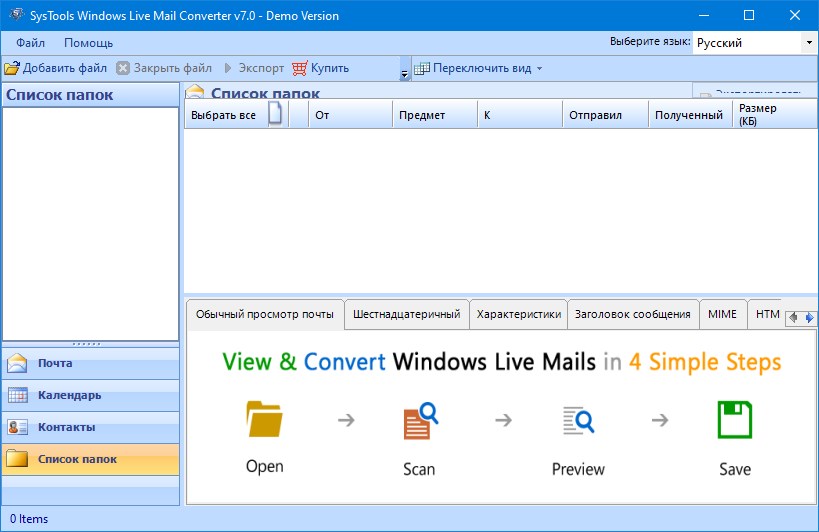Switch to Обычный просмотр почты tab

pos(265,314)
